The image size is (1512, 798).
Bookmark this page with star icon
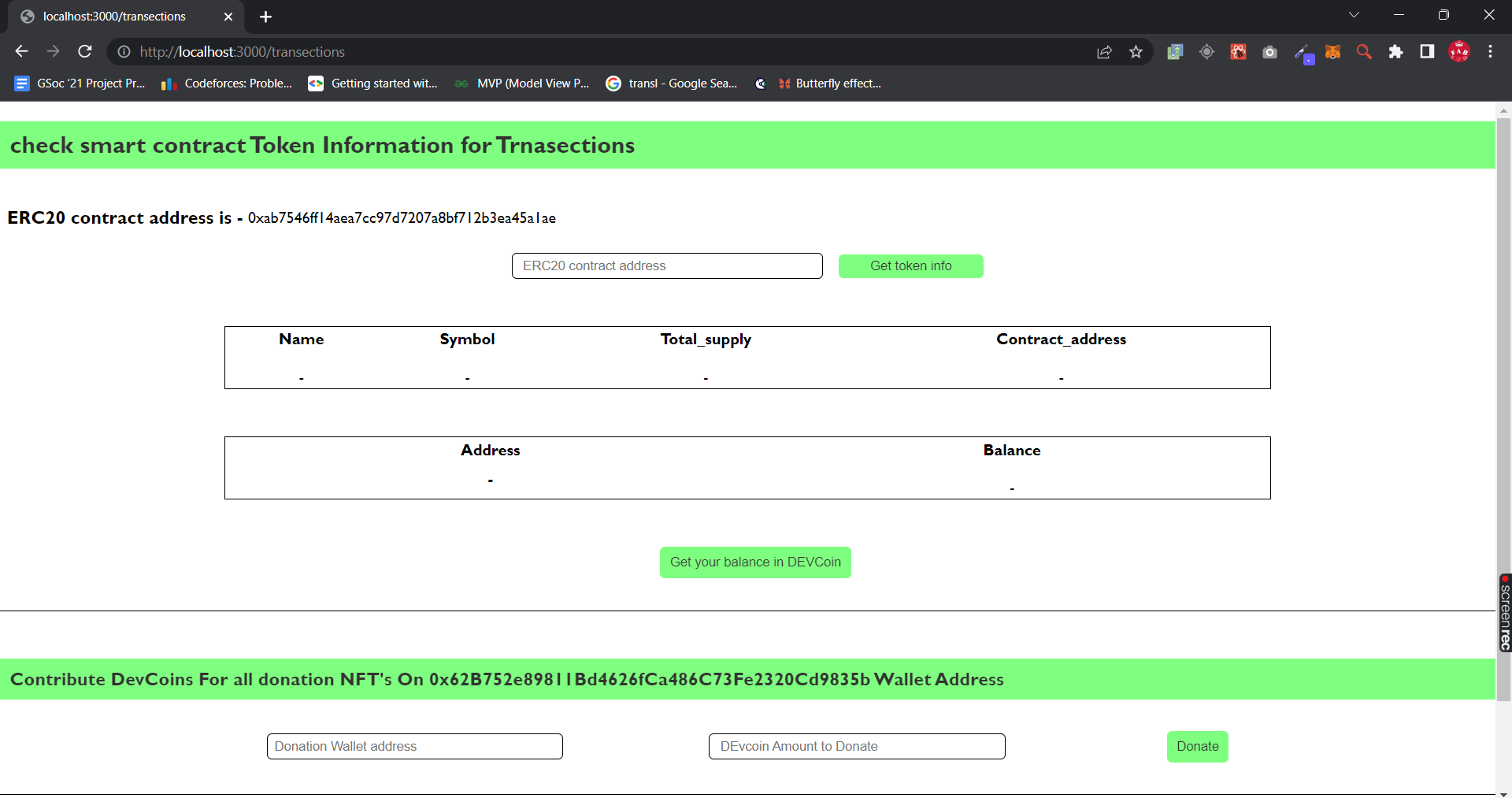click(x=1136, y=52)
